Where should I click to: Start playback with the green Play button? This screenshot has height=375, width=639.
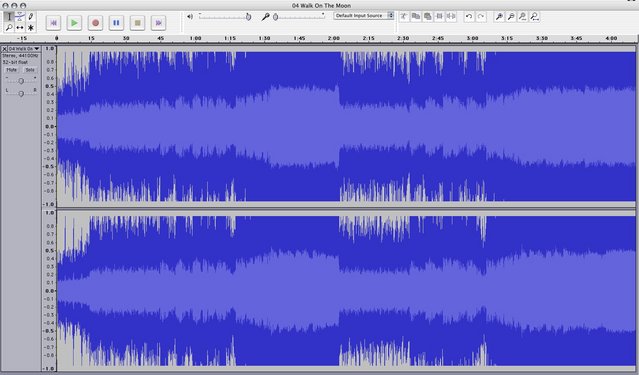[74, 23]
